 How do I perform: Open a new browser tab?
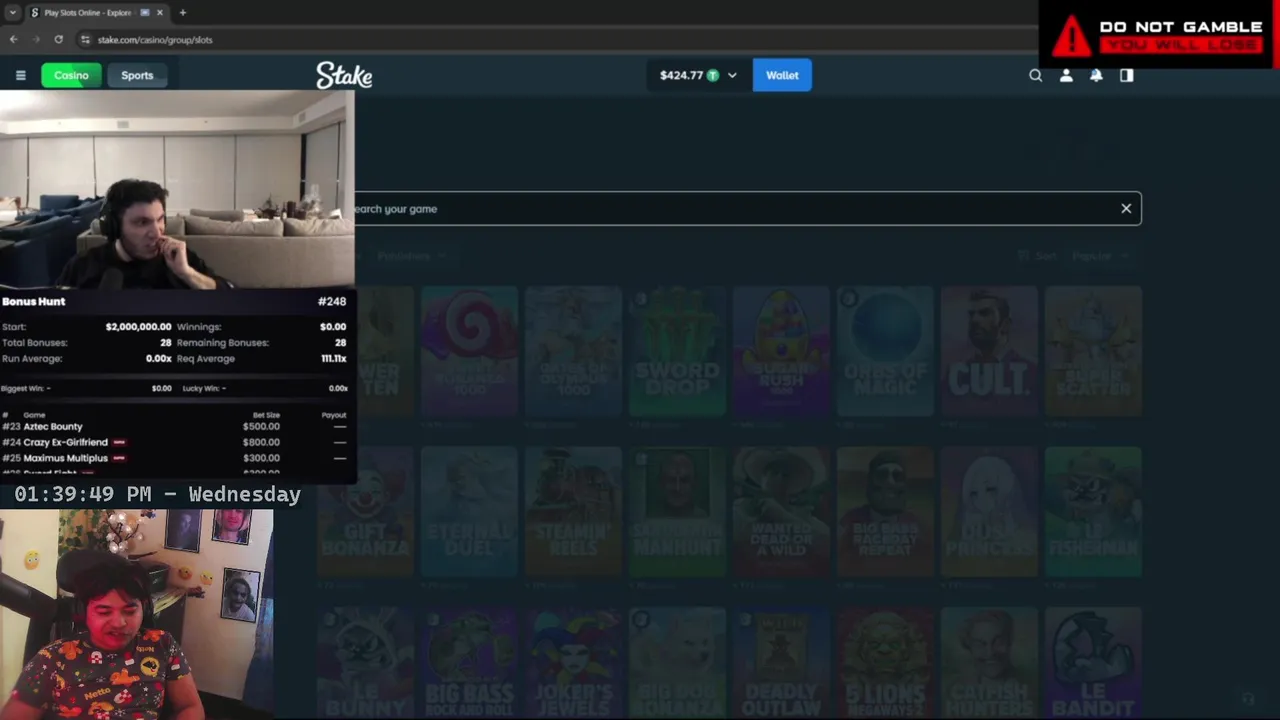pos(182,12)
